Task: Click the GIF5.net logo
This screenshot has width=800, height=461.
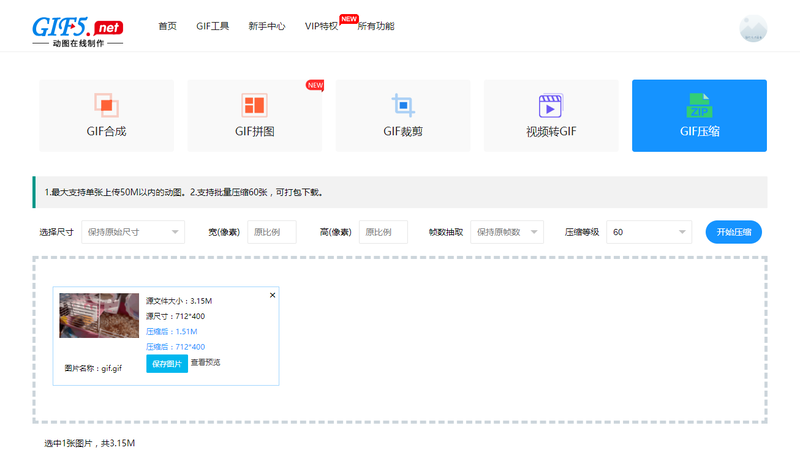Action: click(x=78, y=32)
